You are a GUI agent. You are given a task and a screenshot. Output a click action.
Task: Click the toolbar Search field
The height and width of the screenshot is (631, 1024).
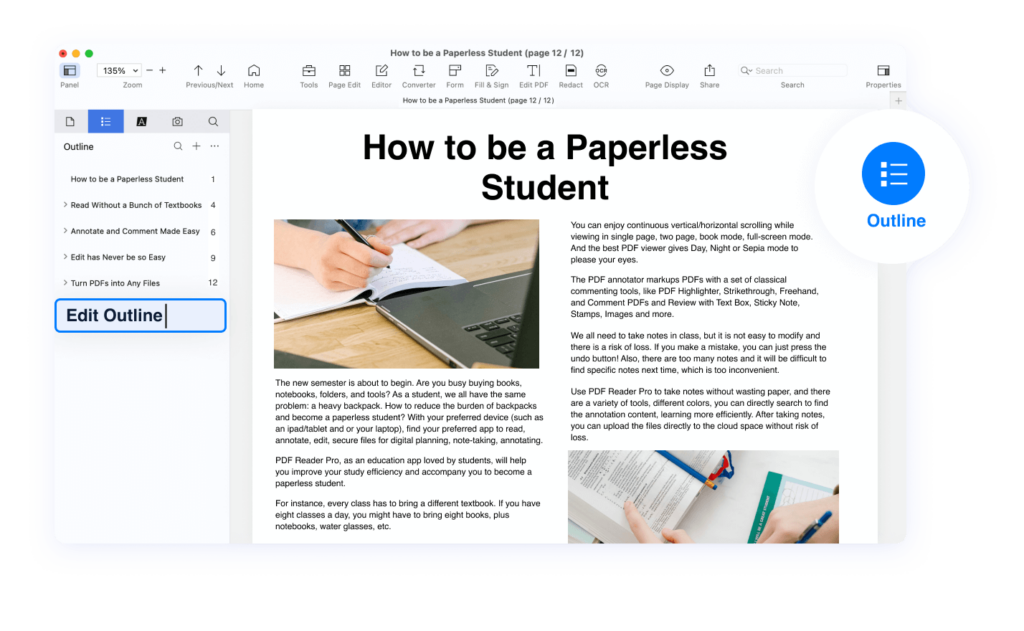click(793, 71)
